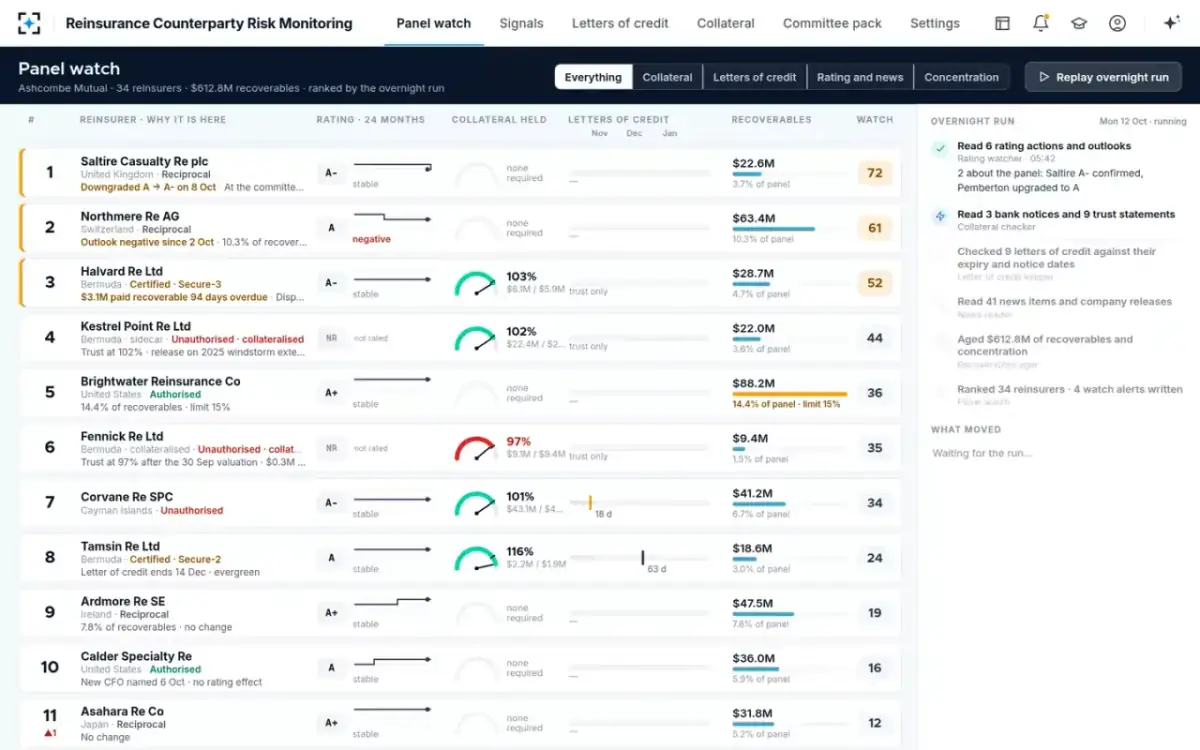Image resolution: width=1200 pixels, height=750 pixels.
Task: Select the Everything filter
Action: 593,77
